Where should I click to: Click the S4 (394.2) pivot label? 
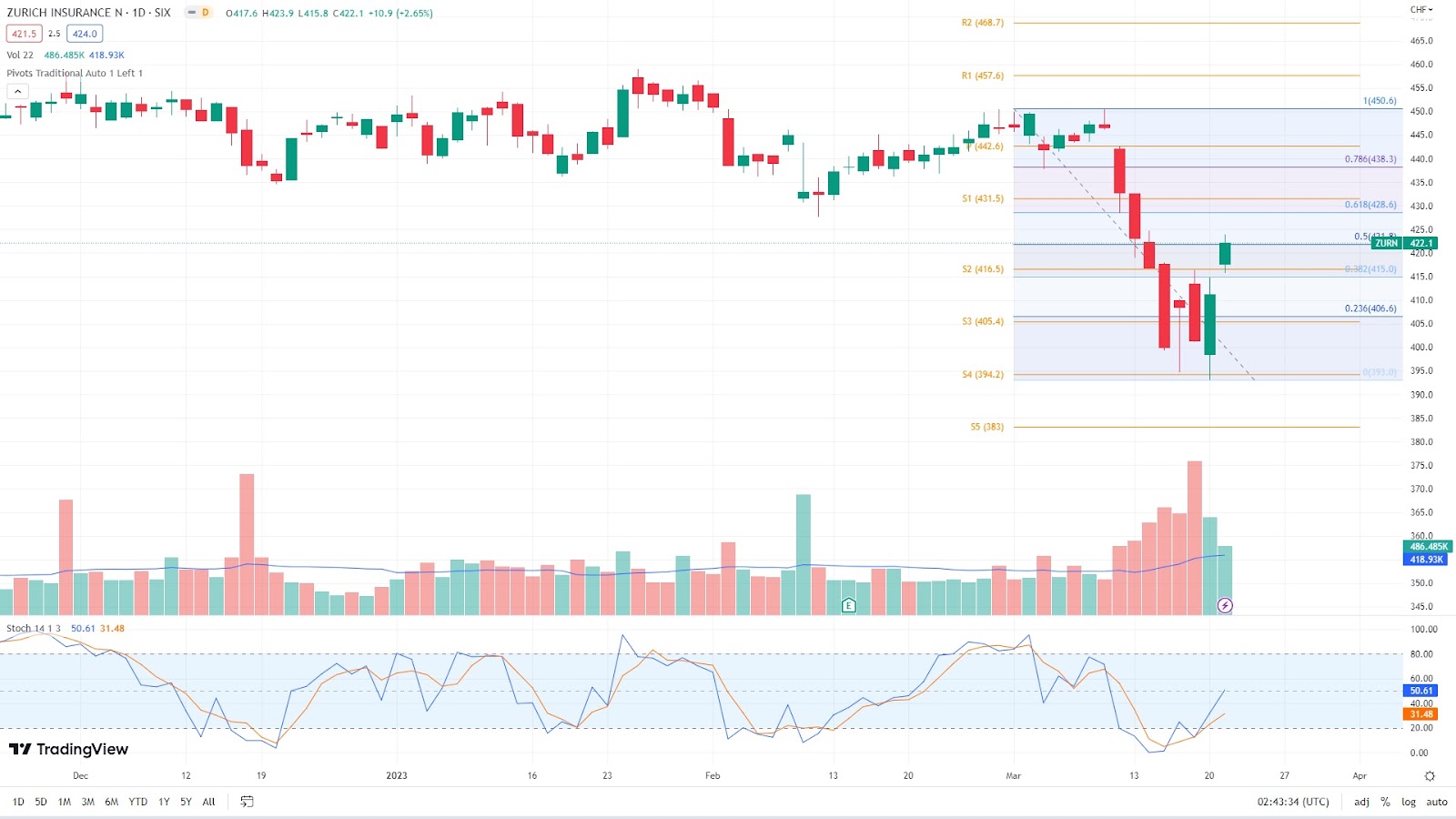[983, 374]
